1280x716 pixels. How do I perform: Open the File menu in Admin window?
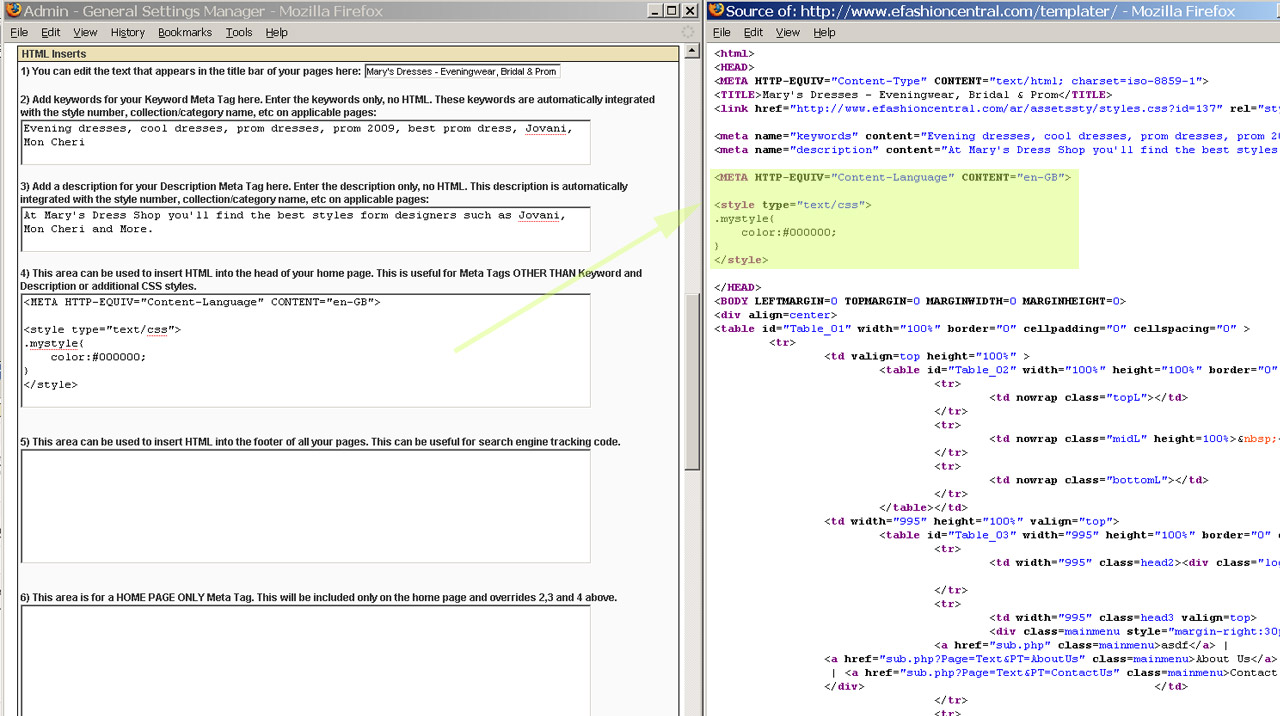(19, 32)
